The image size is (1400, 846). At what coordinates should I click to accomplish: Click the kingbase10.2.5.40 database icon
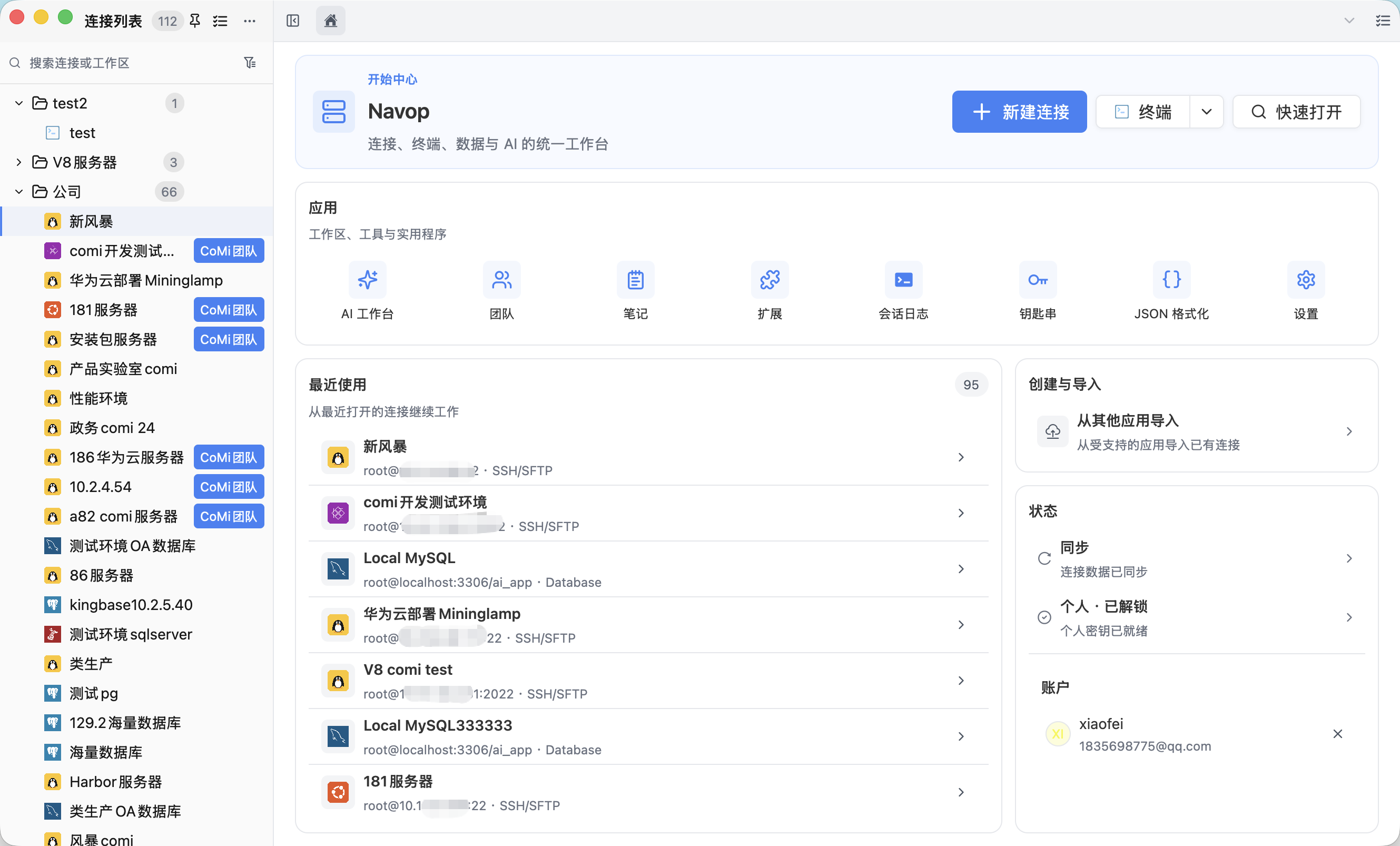pos(53,605)
